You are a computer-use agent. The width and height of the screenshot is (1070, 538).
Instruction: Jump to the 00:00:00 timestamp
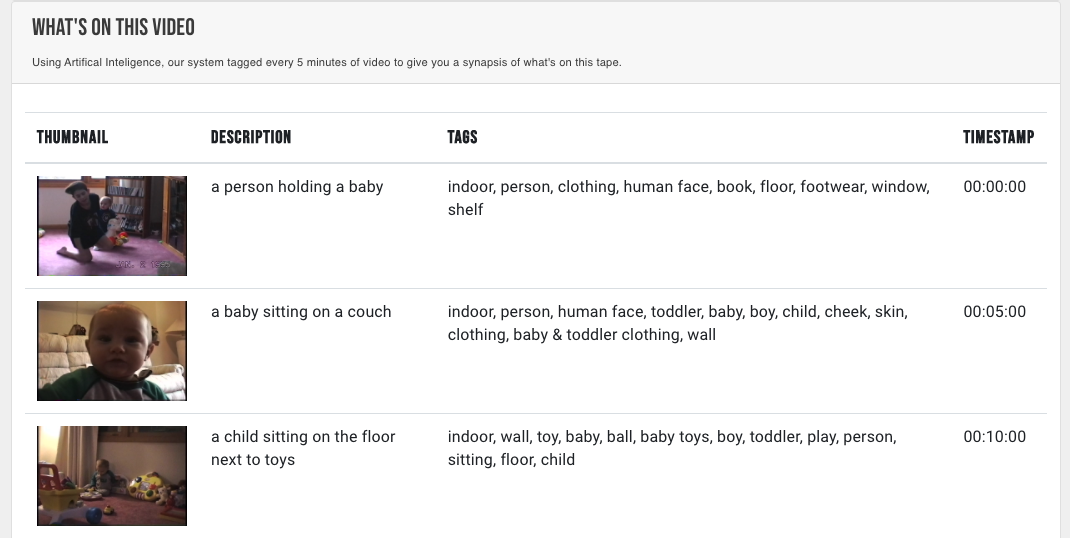pyautogui.click(x=994, y=187)
